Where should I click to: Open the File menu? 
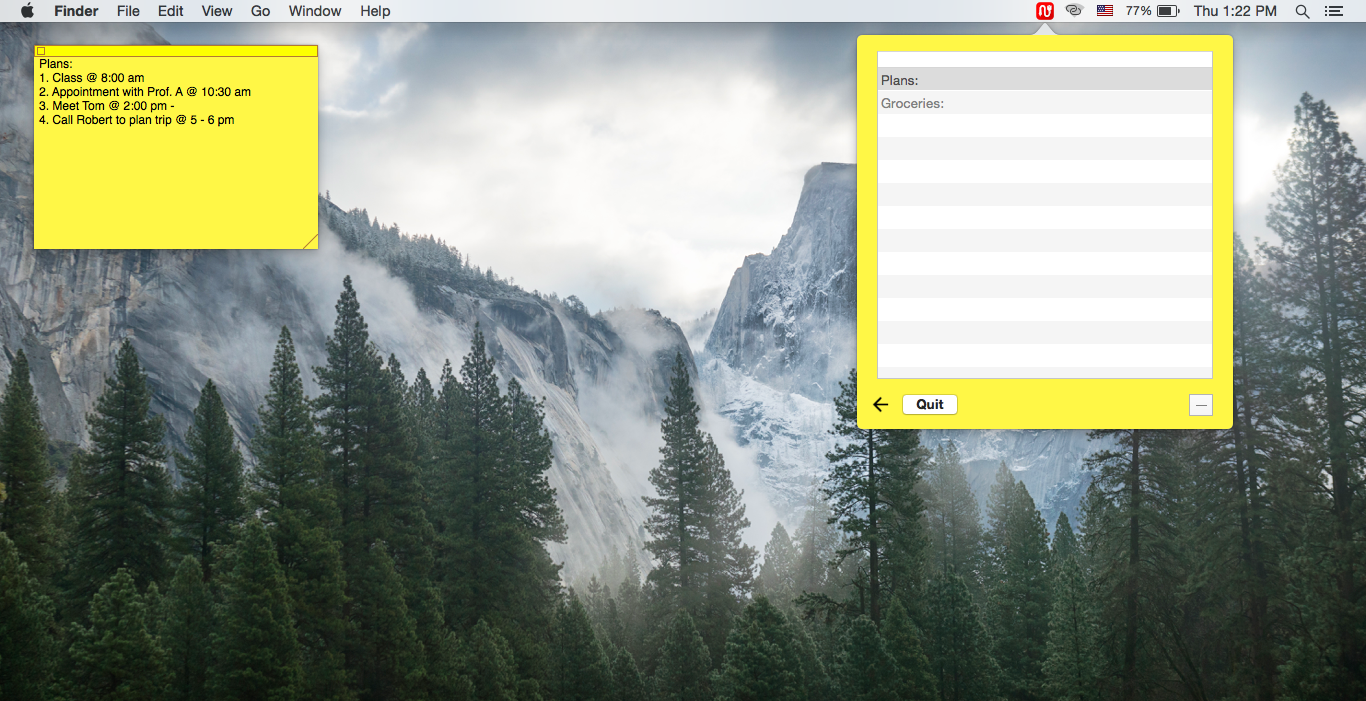pos(128,11)
